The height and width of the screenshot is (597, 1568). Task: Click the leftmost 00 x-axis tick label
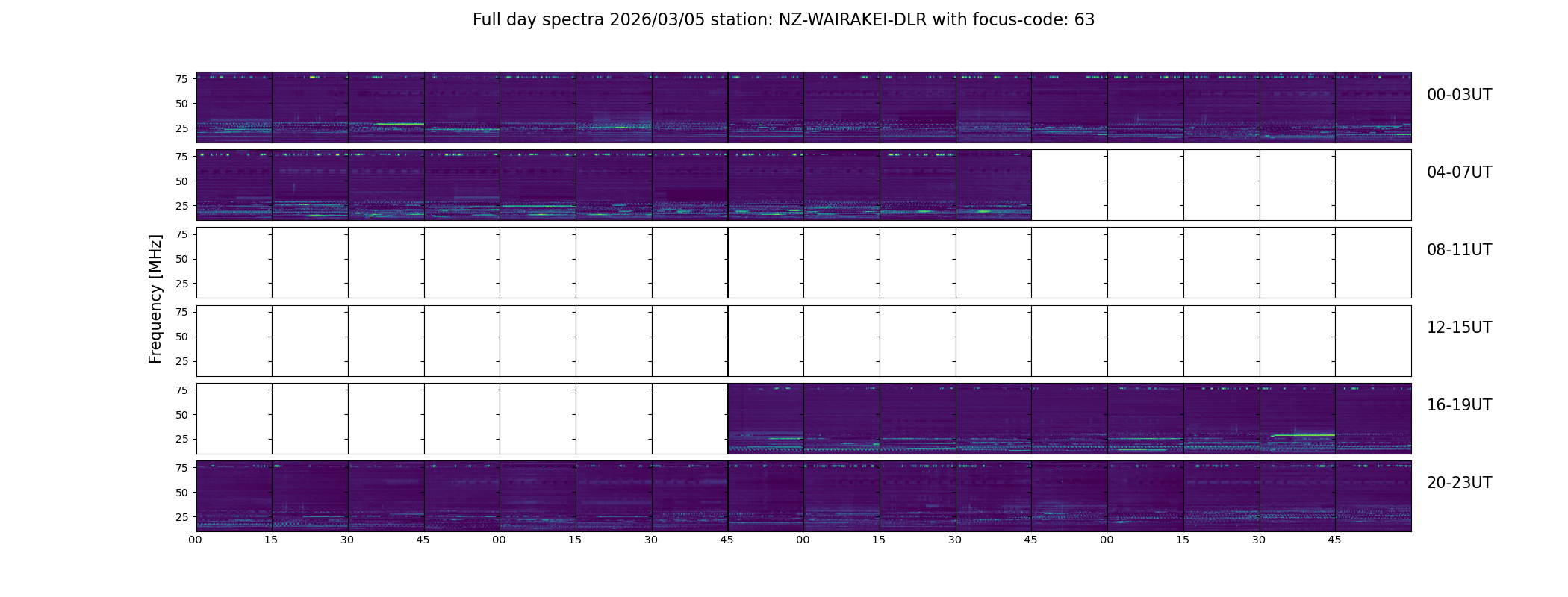click(195, 540)
